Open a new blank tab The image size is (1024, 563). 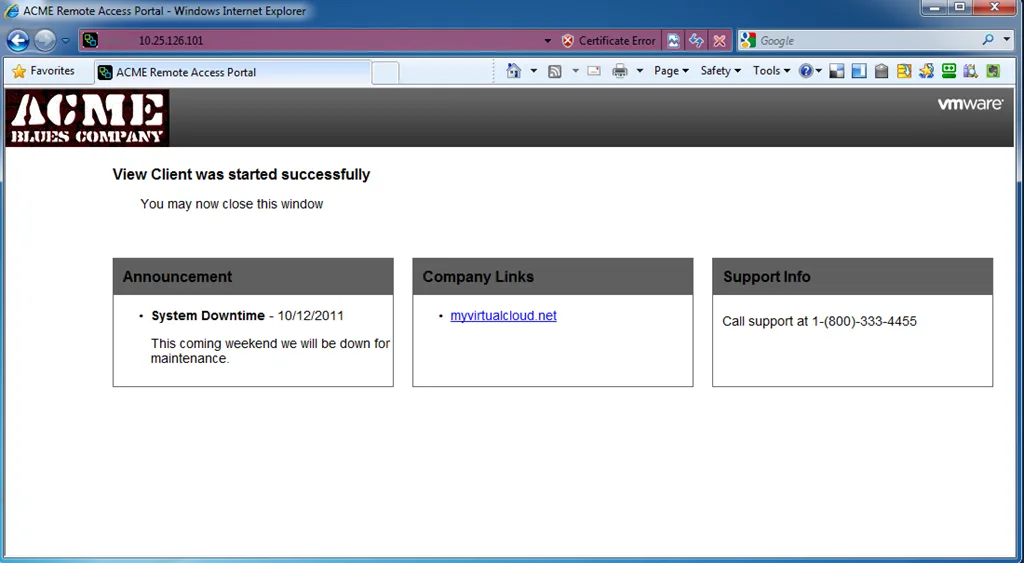385,72
